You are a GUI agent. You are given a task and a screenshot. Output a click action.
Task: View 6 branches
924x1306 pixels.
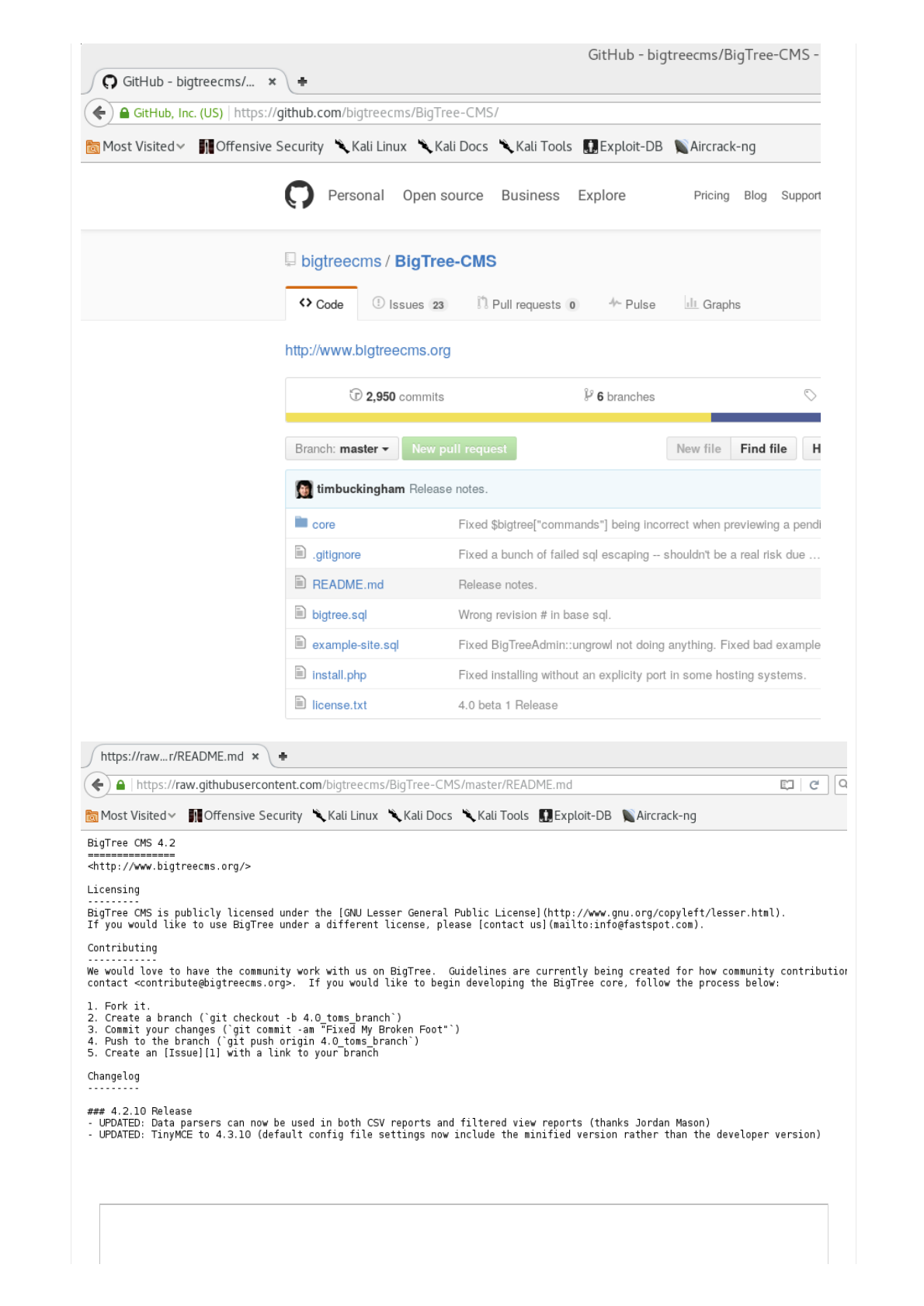(x=620, y=396)
